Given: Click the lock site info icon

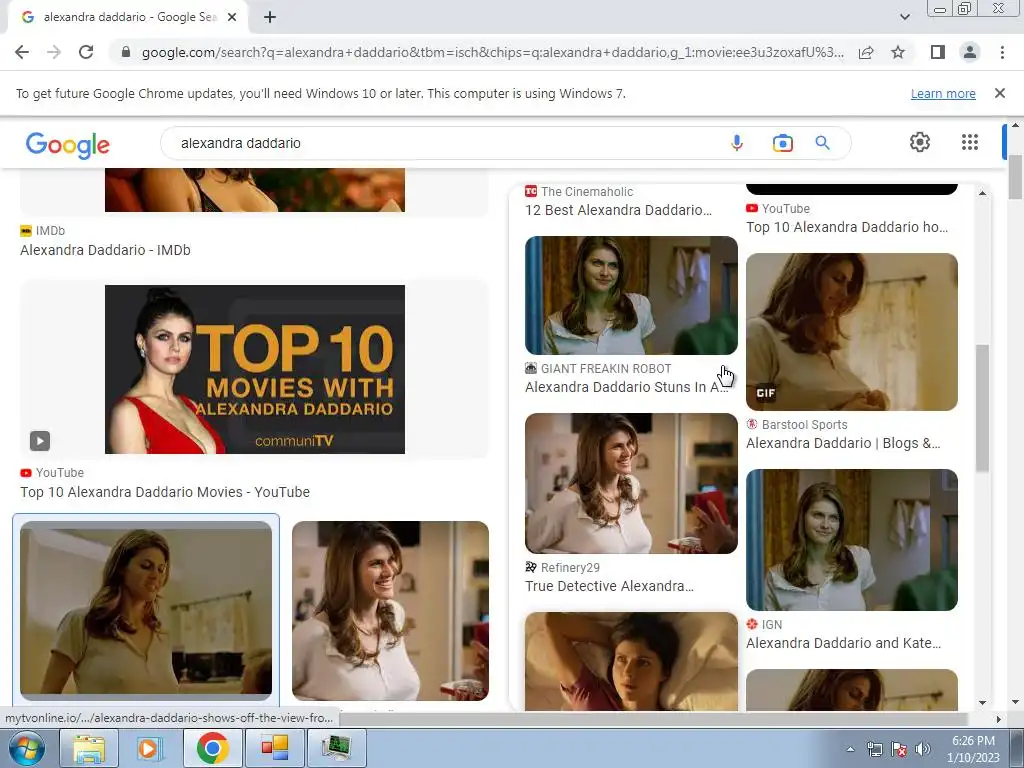Looking at the screenshot, I should click(126, 52).
